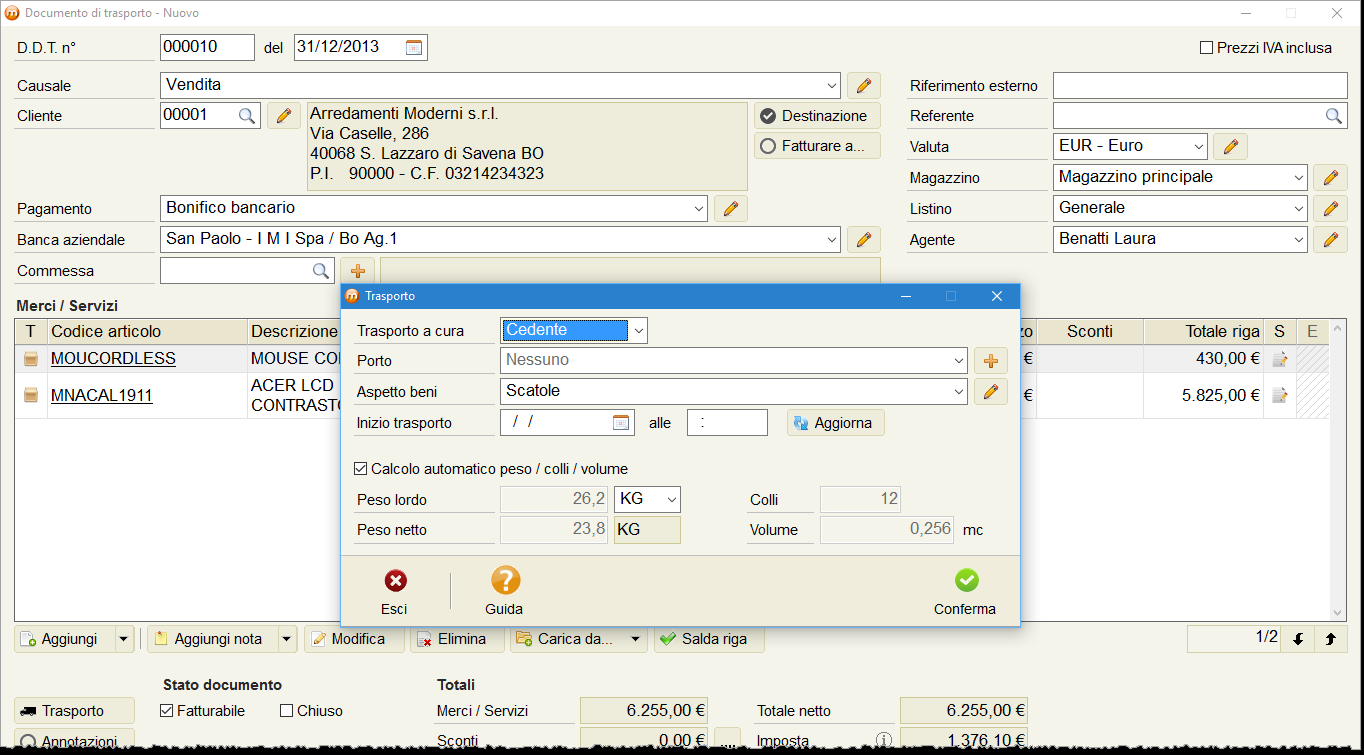Expand the Causale Vendita dropdown

tap(833, 85)
